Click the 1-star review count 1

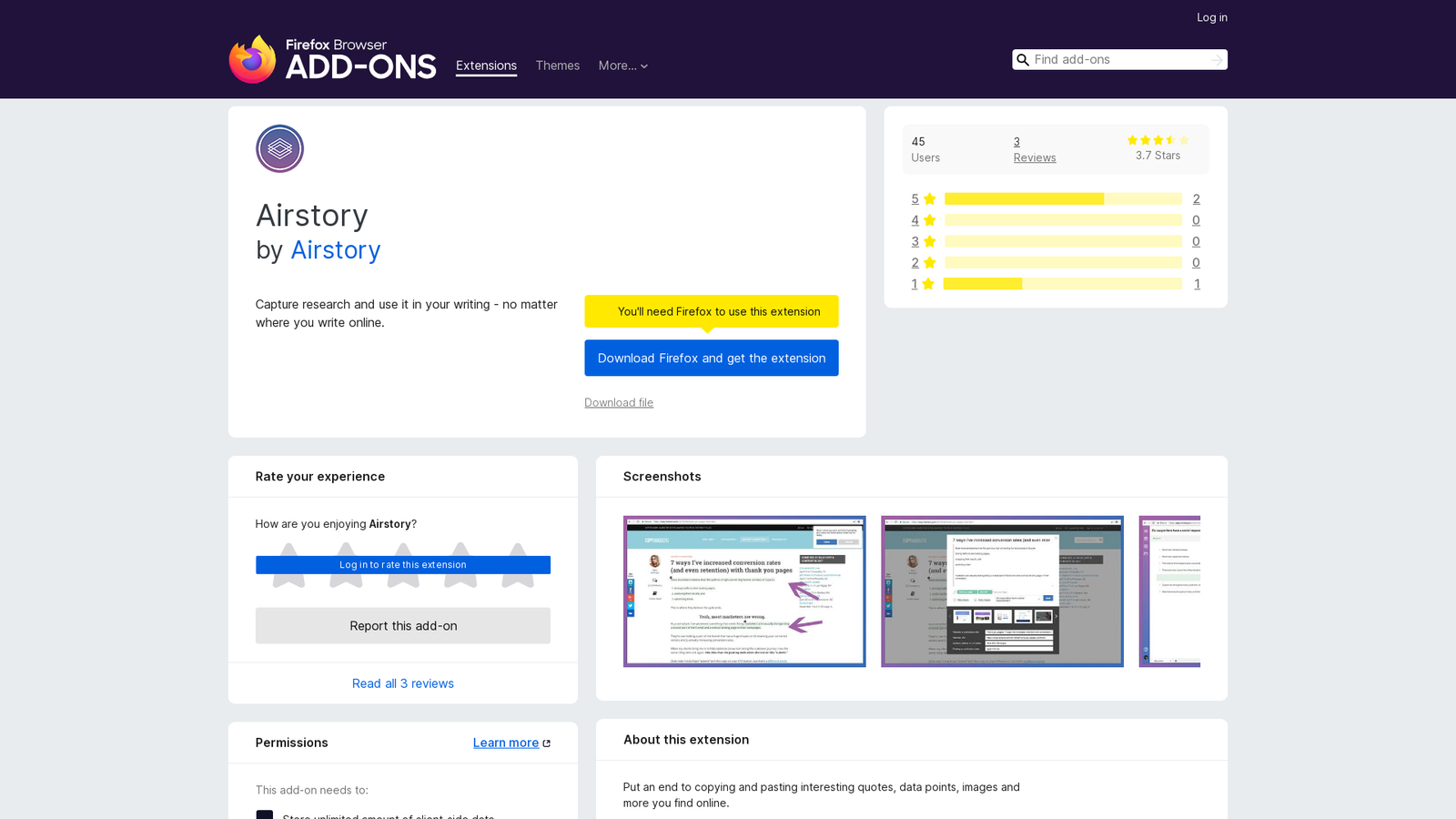click(1197, 284)
